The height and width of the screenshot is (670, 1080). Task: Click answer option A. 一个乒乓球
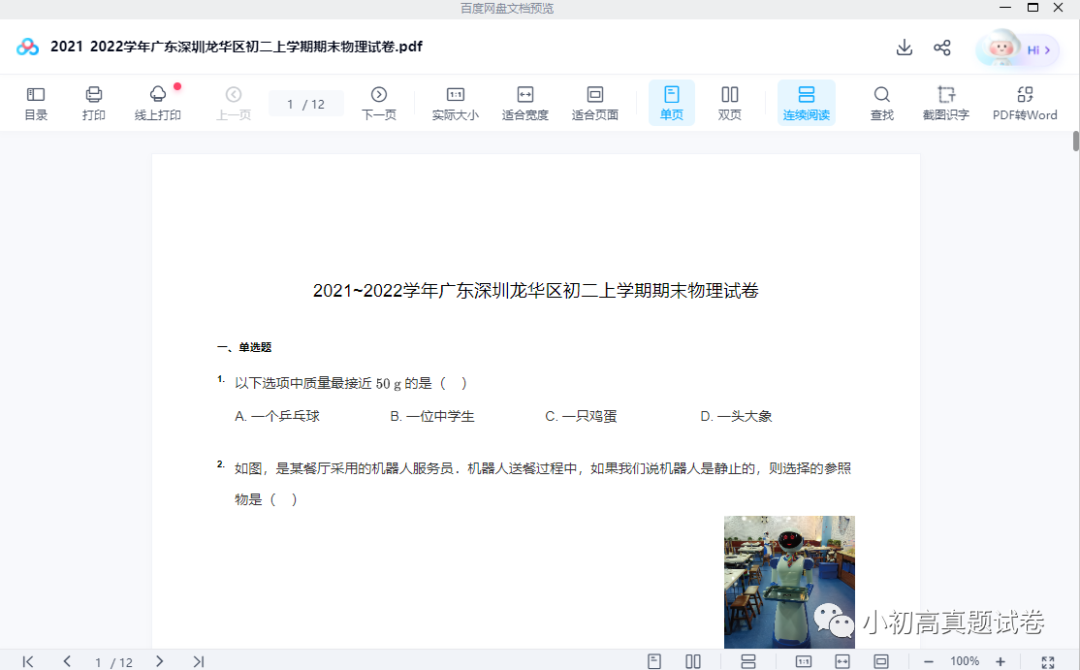click(277, 416)
